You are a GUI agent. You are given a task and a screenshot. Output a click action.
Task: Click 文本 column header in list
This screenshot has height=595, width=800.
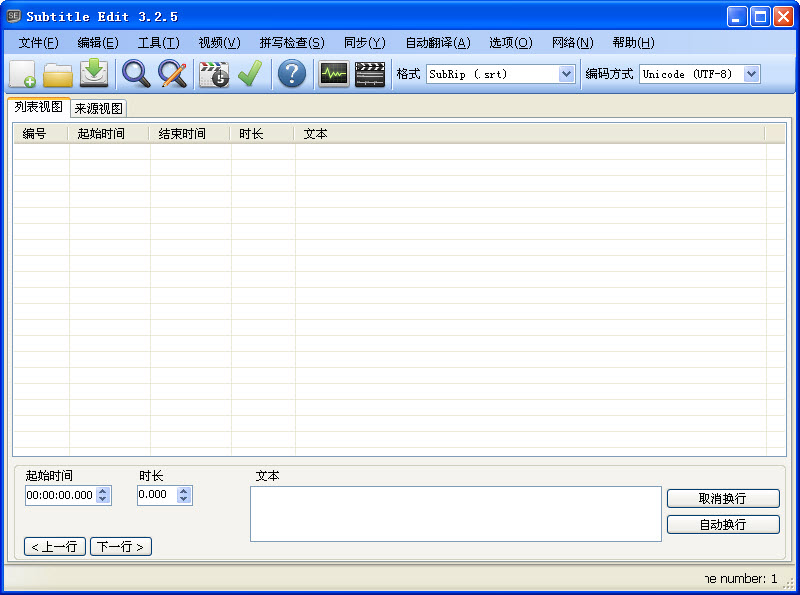click(x=530, y=134)
